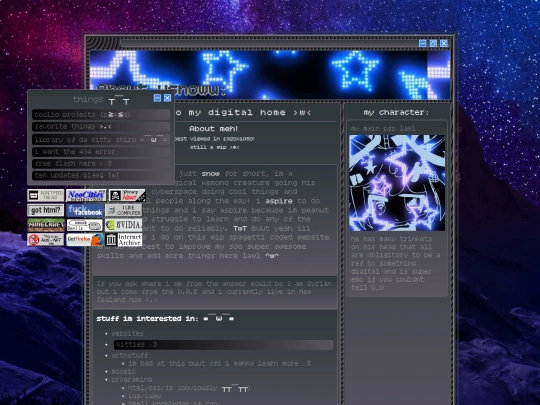540x405 pixels.
Task: Click "stuff im interested in:" heading
Action: (165, 319)
